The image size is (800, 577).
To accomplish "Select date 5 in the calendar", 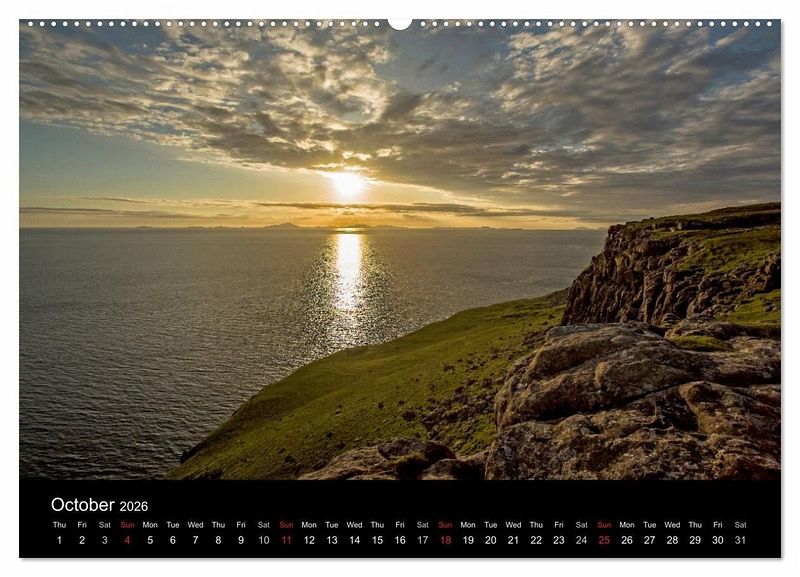I will [x=150, y=540].
